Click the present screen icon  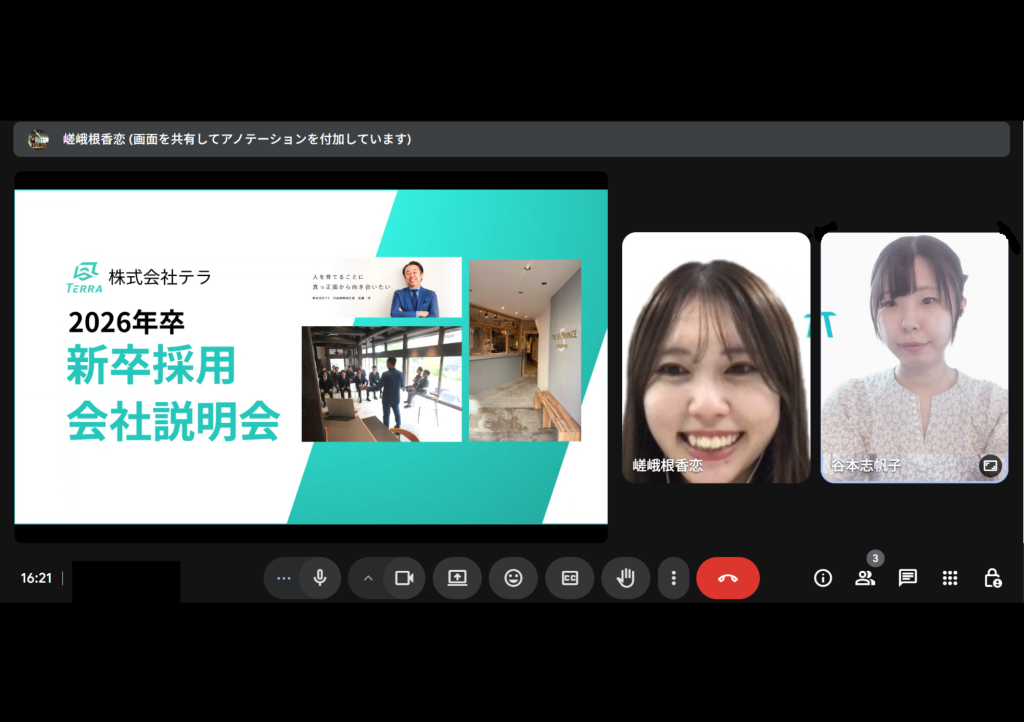click(x=457, y=578)
